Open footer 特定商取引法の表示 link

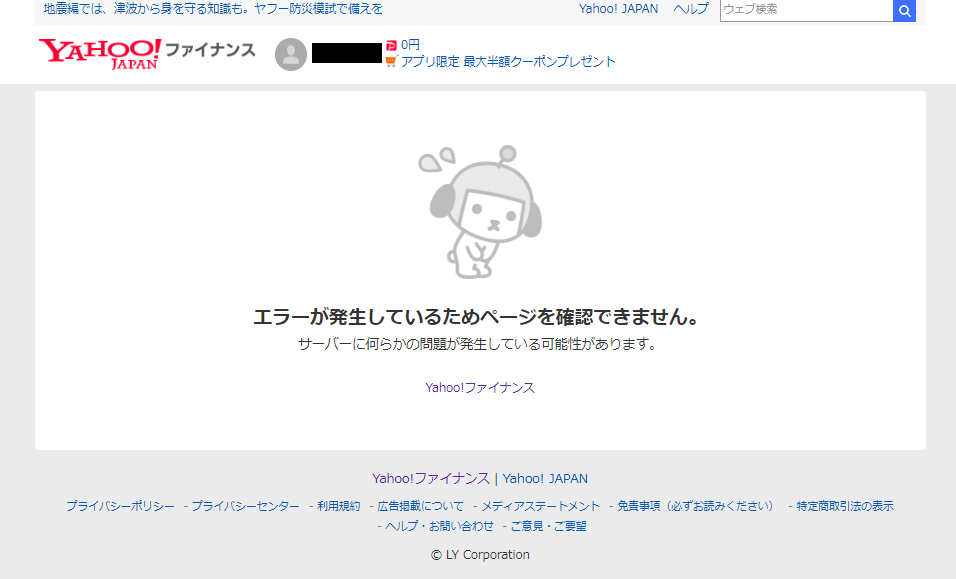pos(845,506)
